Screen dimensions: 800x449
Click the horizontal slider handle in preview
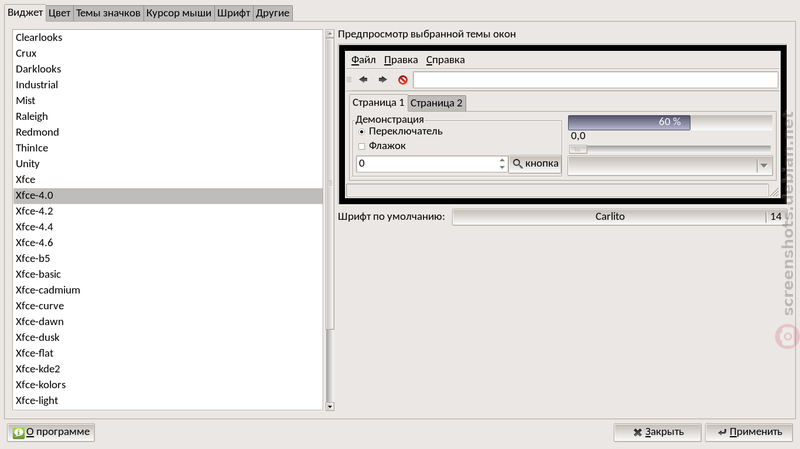pos(578,149)
